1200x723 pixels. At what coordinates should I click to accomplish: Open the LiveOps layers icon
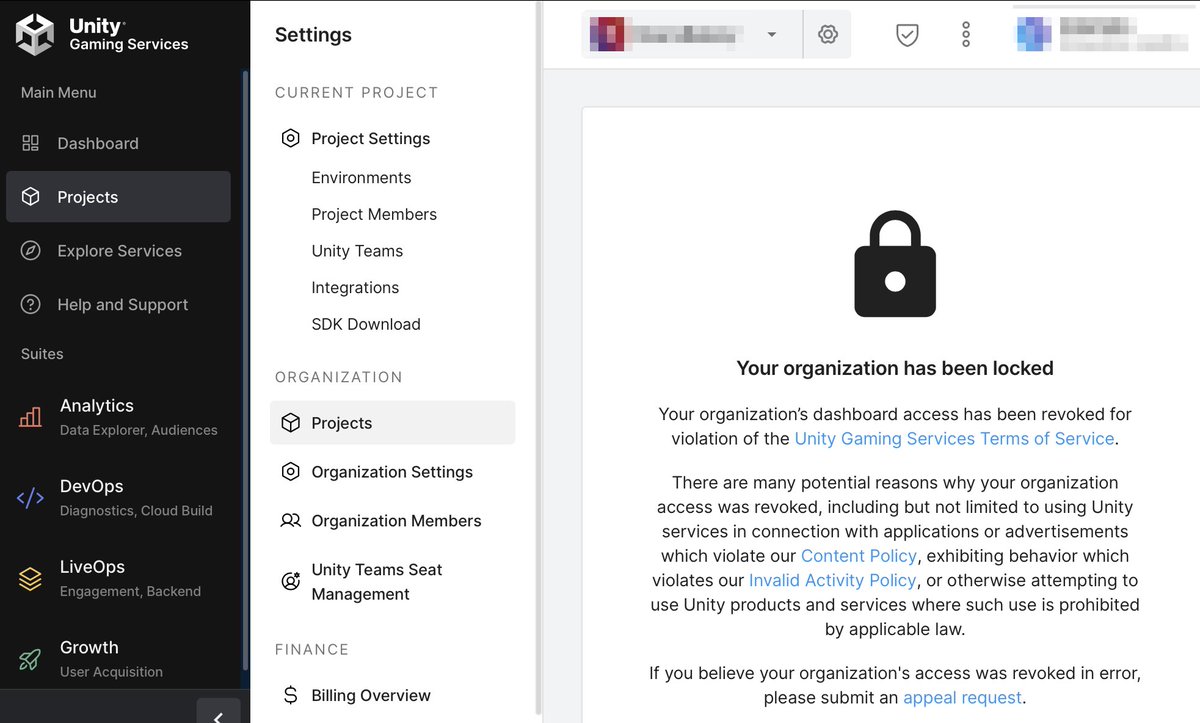click(x=30, y=578)
